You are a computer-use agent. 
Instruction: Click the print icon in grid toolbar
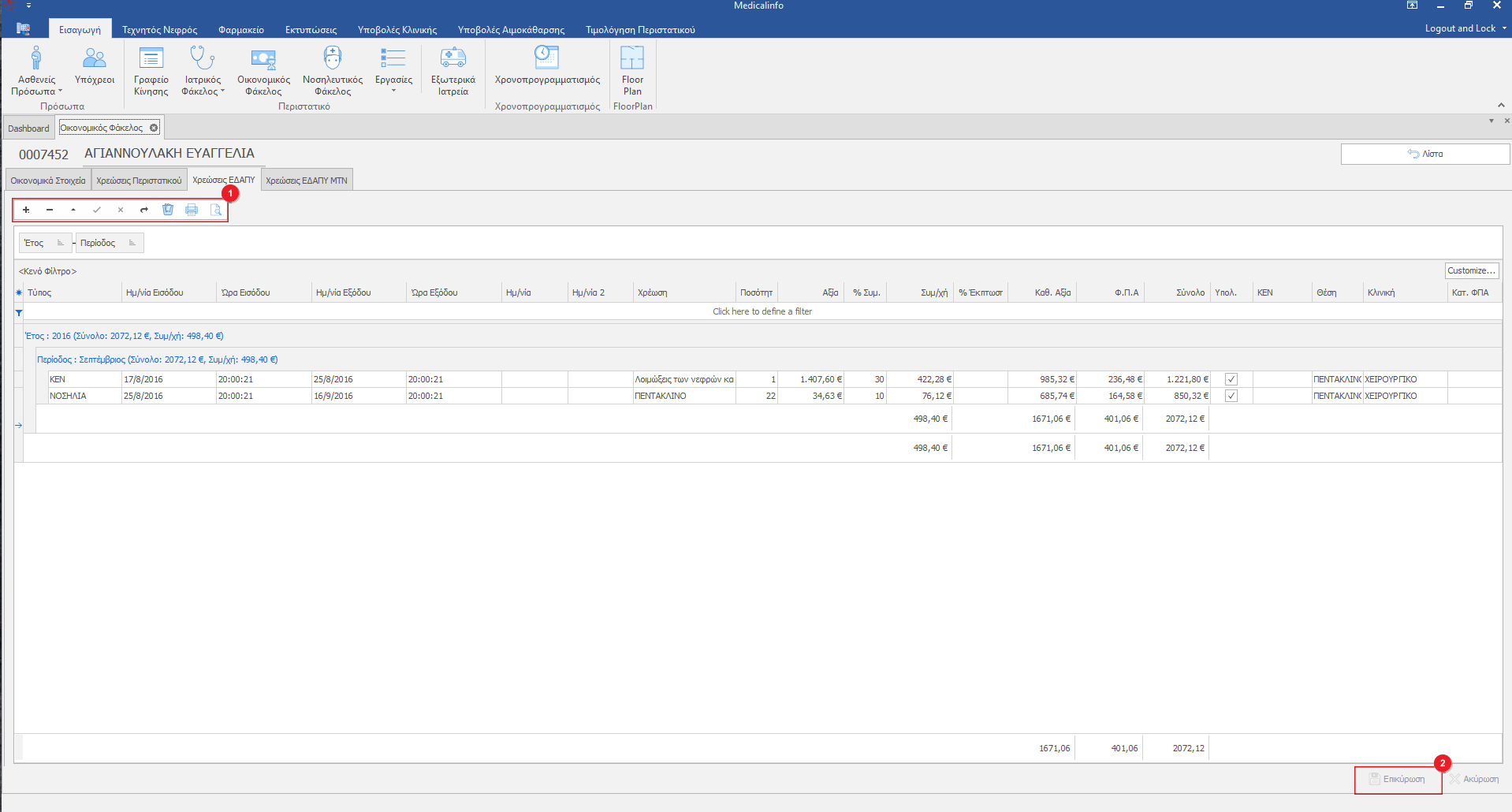point(192,210)
